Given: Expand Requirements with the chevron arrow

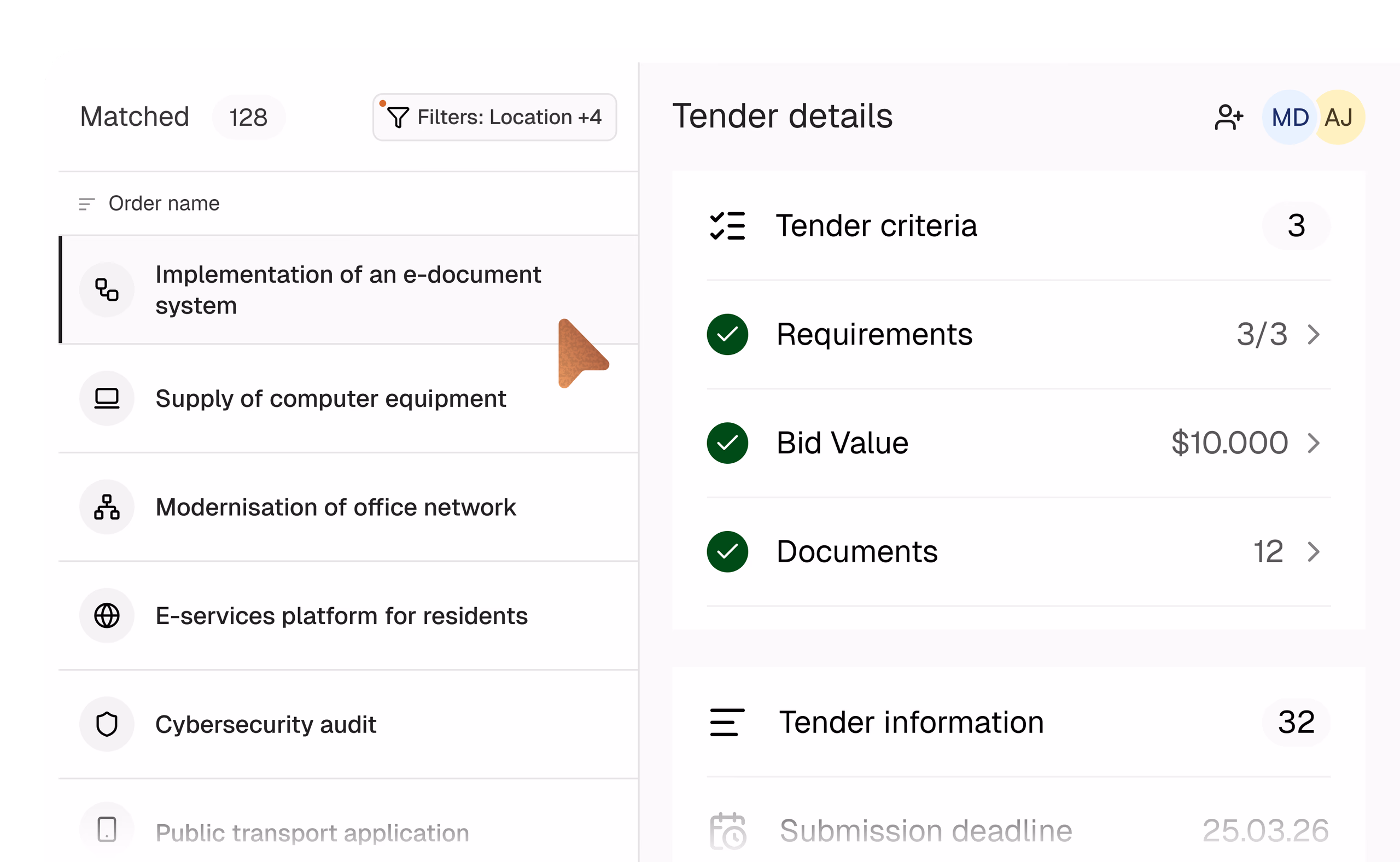Looking at the screenshot, I should click(x=1314, y=335).
